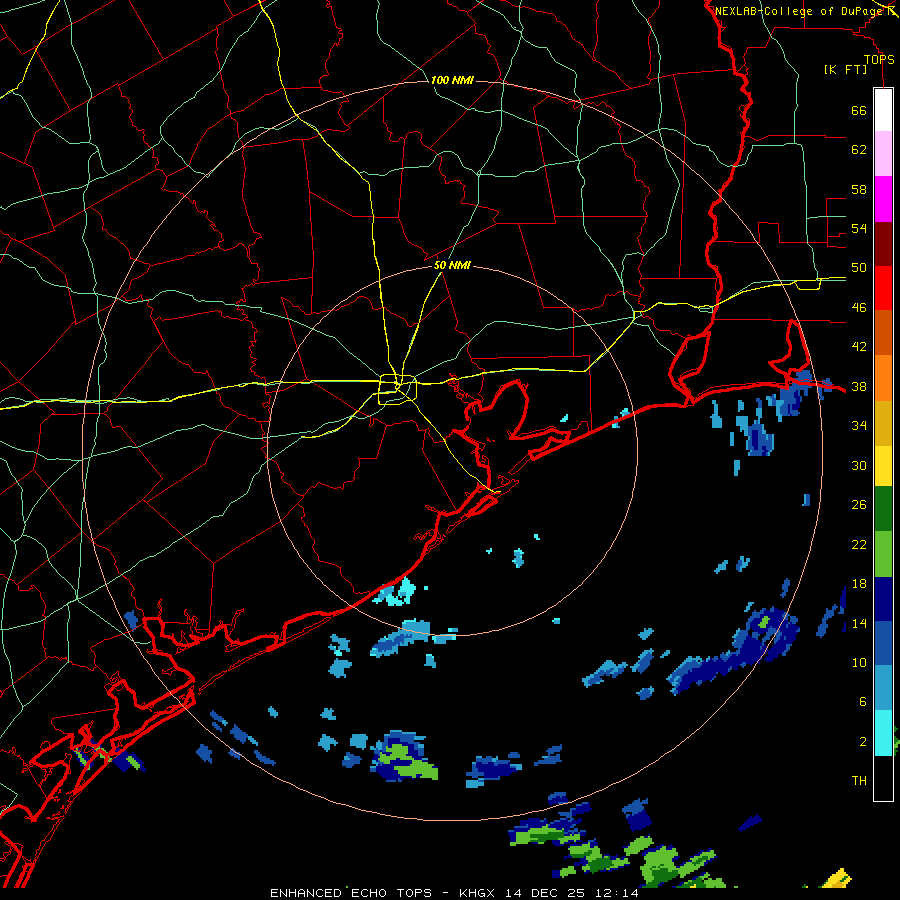The image size is (900, 900).
Task: Click the '[K FT]' units label
Action: [x=845, y=69]
